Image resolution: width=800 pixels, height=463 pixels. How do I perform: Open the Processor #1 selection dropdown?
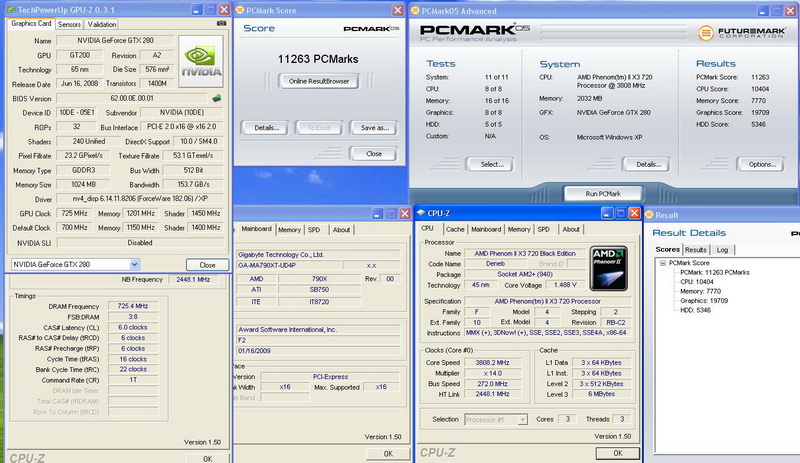[522, 420]
